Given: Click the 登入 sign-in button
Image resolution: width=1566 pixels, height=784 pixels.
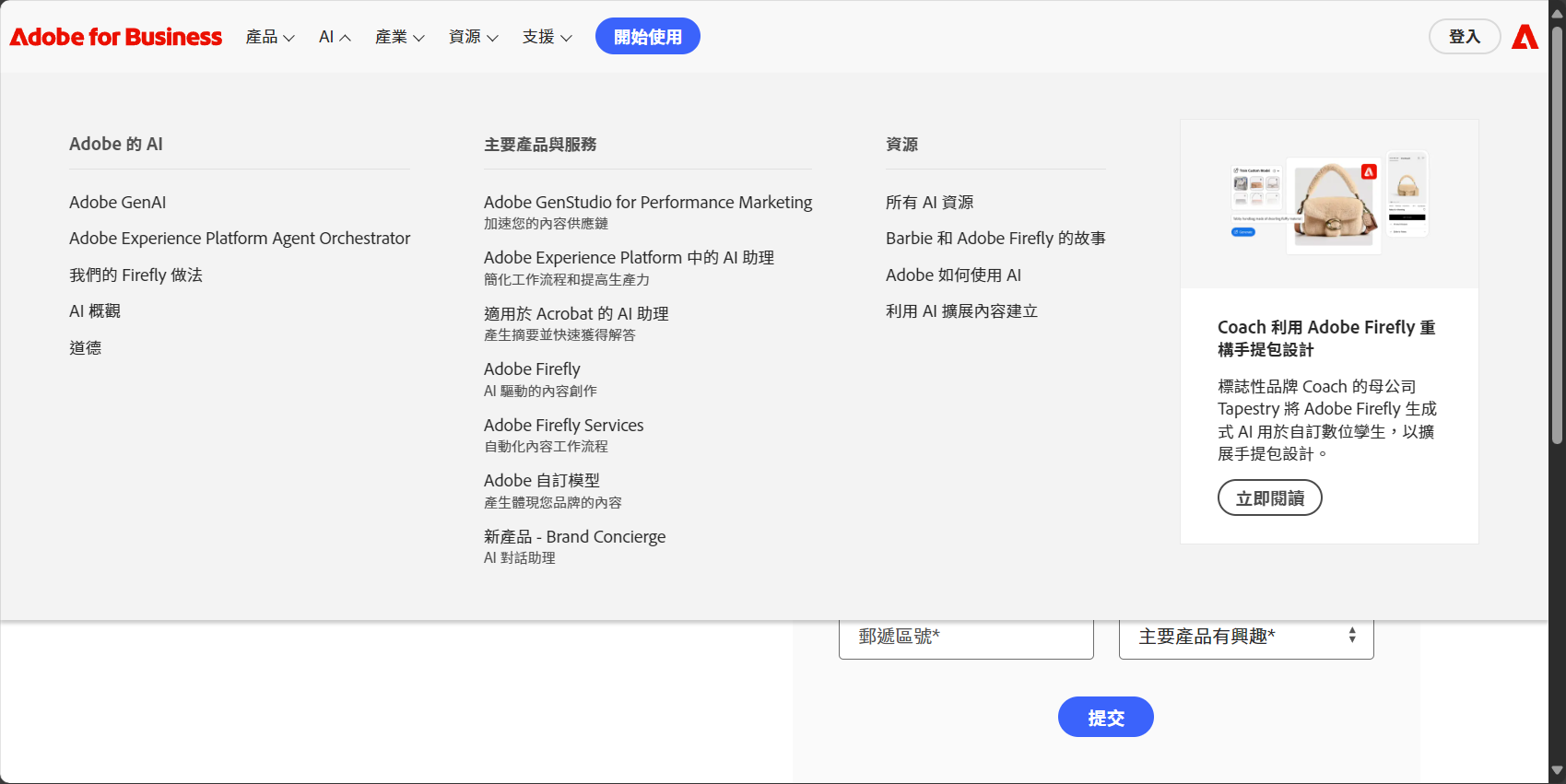Looking at the screenshot, I should pos(1465,36).
